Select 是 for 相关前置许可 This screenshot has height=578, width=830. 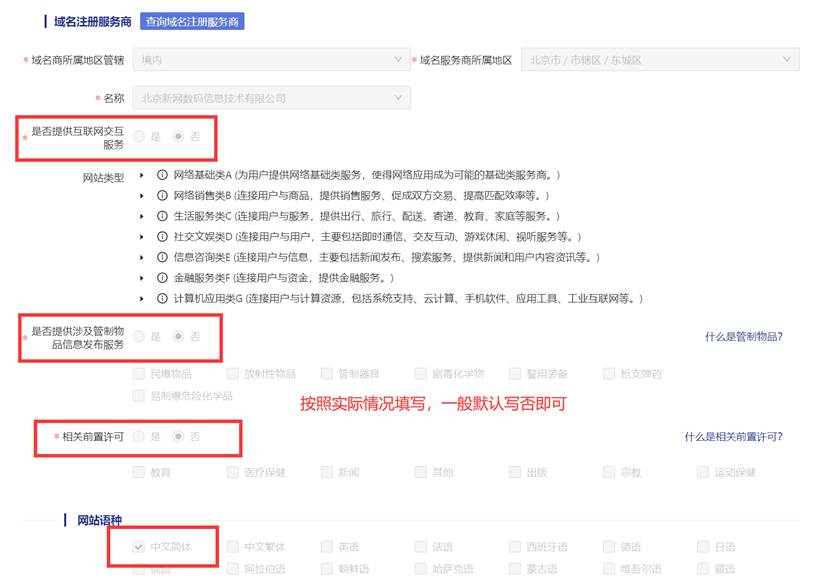pos(139,437)
